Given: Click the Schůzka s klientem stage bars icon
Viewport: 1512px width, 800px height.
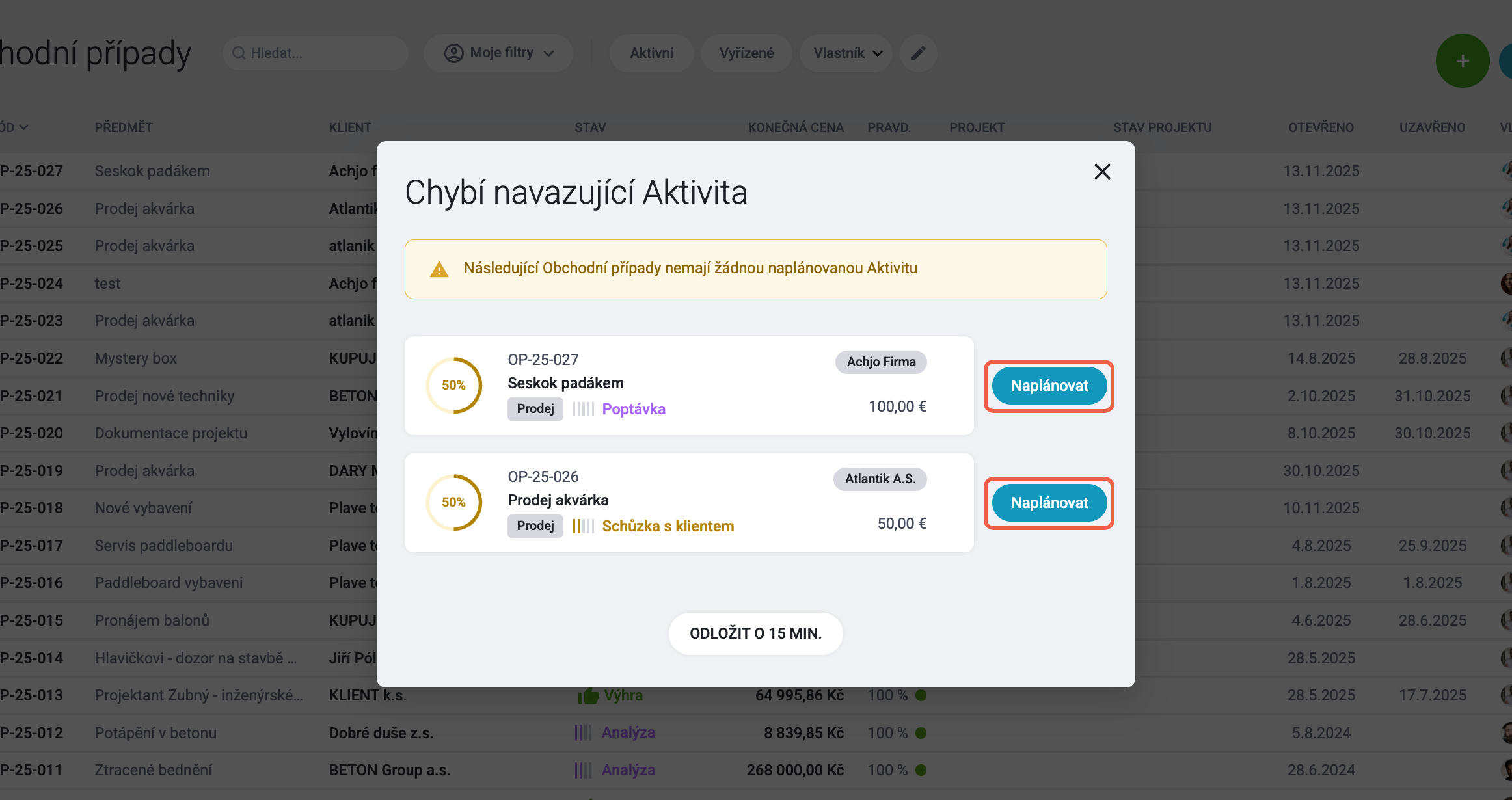Looking at the screenshot, I should pyautogui.click(x=583, y=526).
